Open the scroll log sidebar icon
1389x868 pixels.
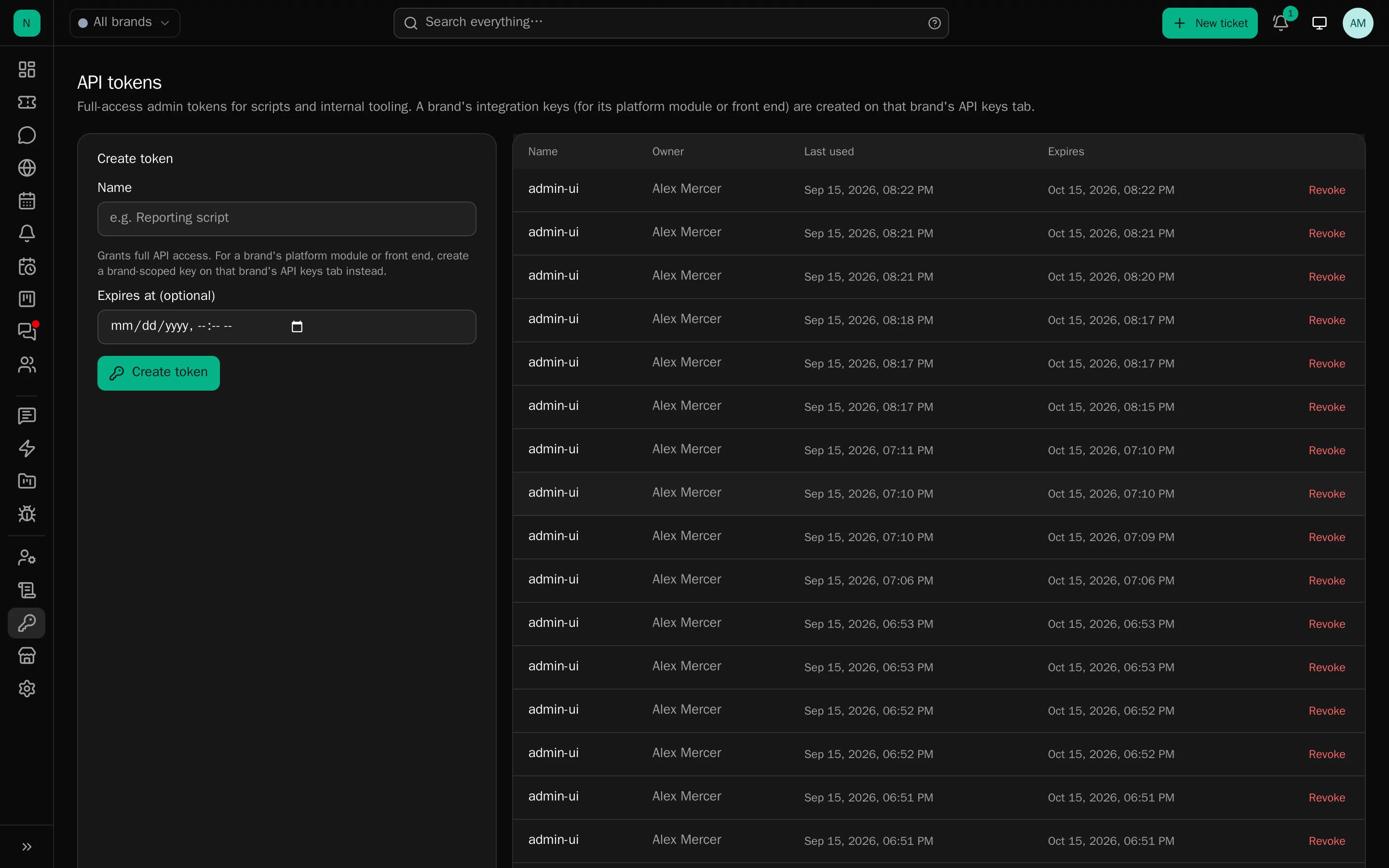pos(27,590)
